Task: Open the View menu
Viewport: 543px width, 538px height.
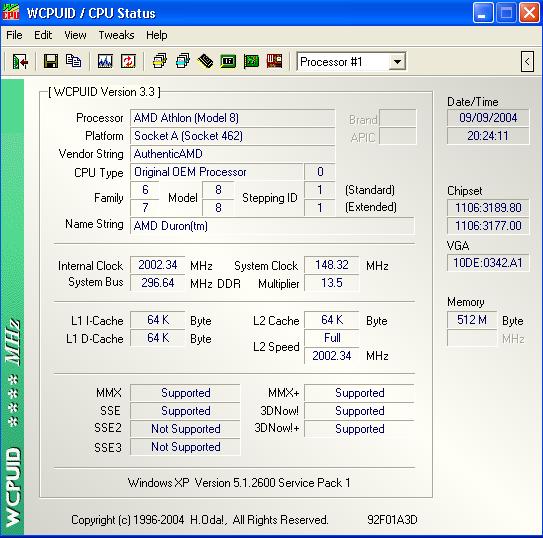Action: tap(75, 35)
